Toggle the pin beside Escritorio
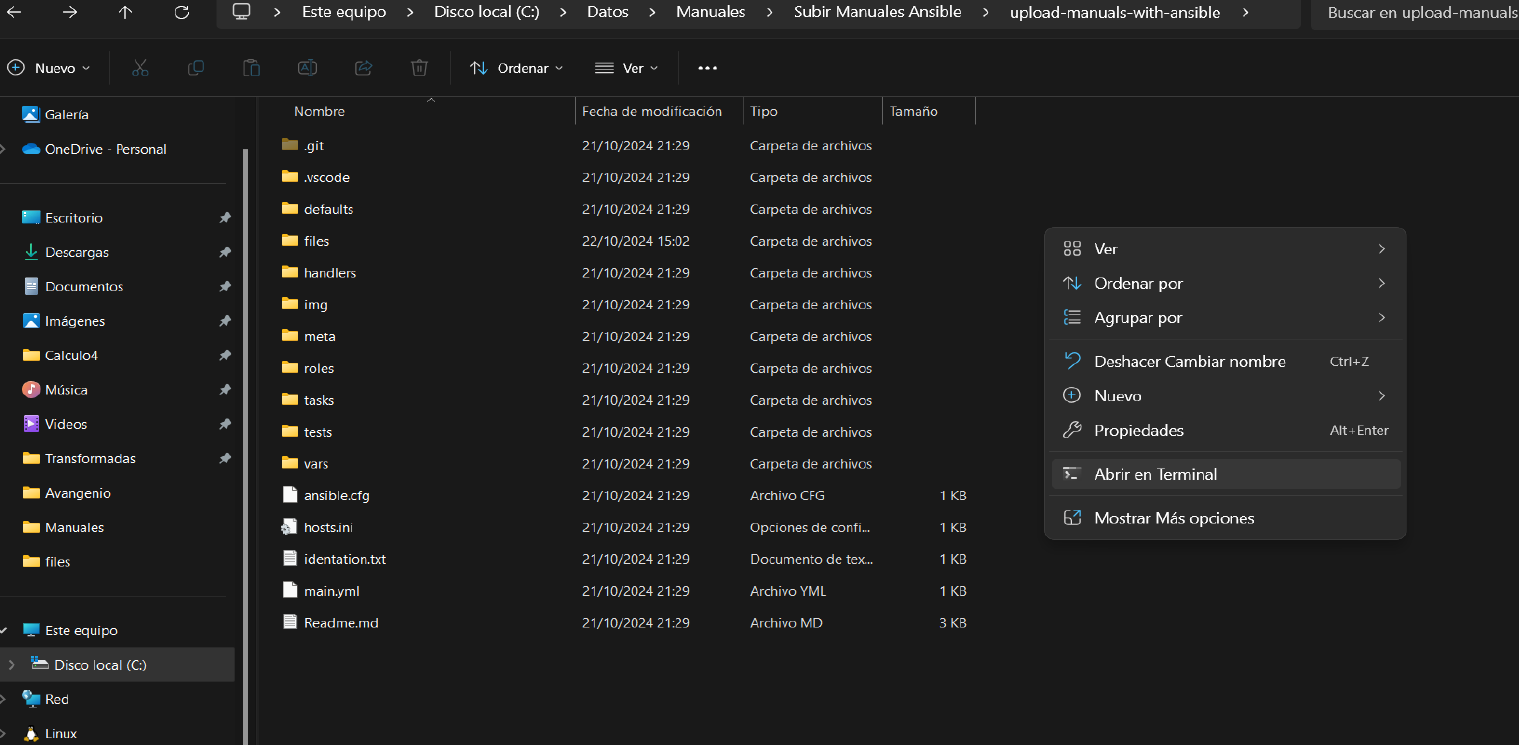Screen dimensions: 1519x745 pos(225,218)
